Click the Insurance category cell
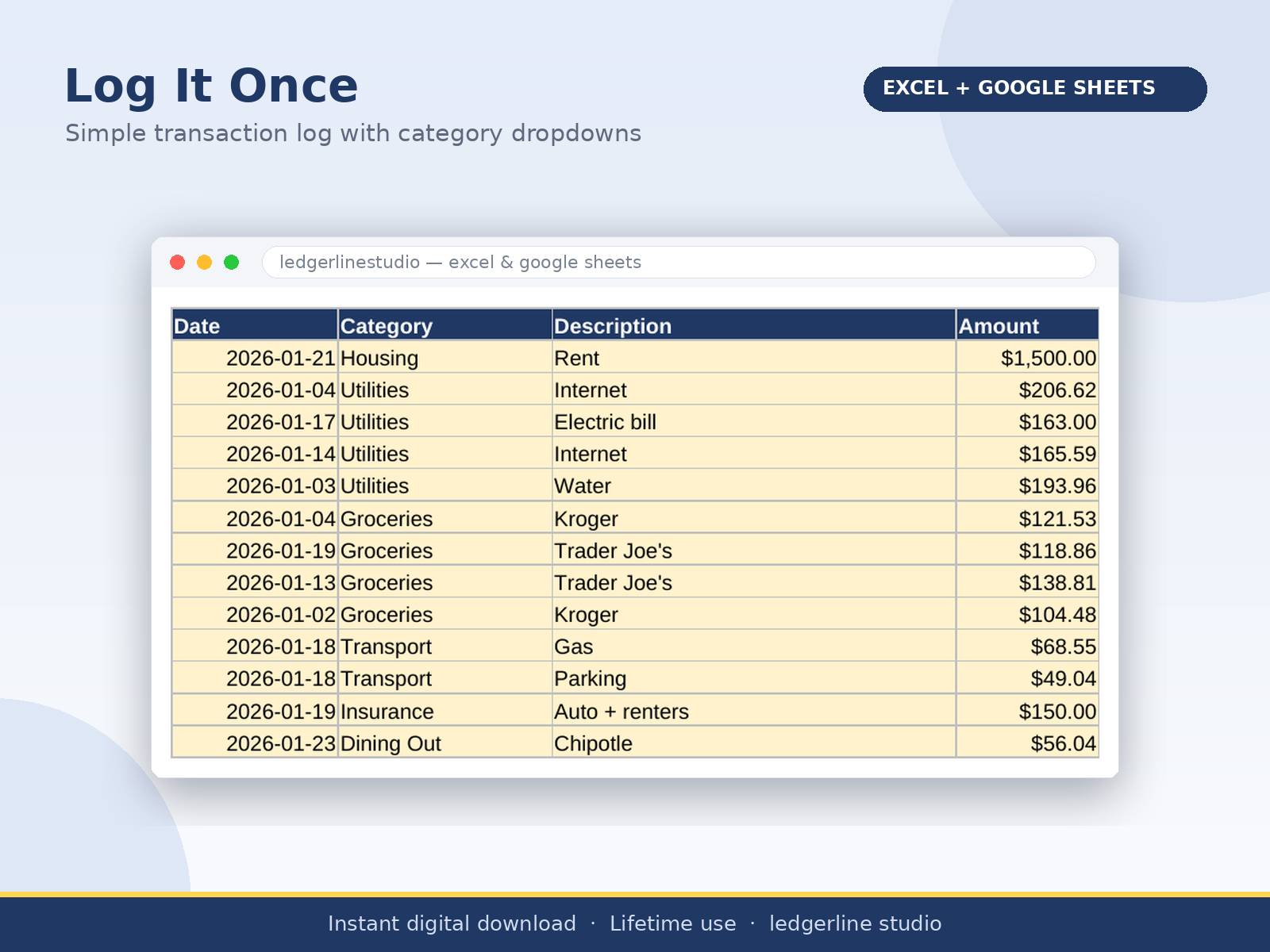Image resolution: width=1270 pixels, height=952 pixels. click(445, 711)
